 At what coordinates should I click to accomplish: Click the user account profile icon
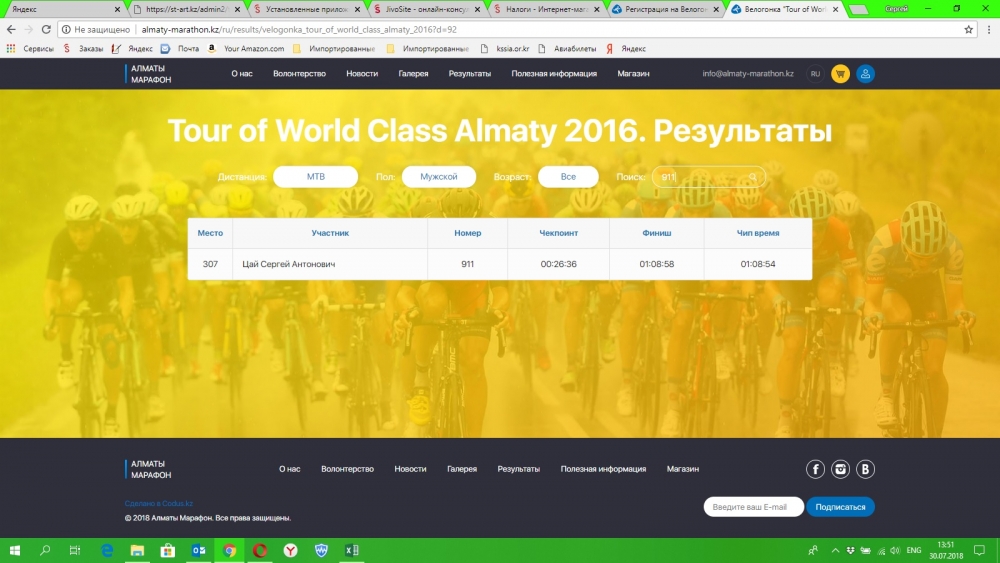point(865,74)
